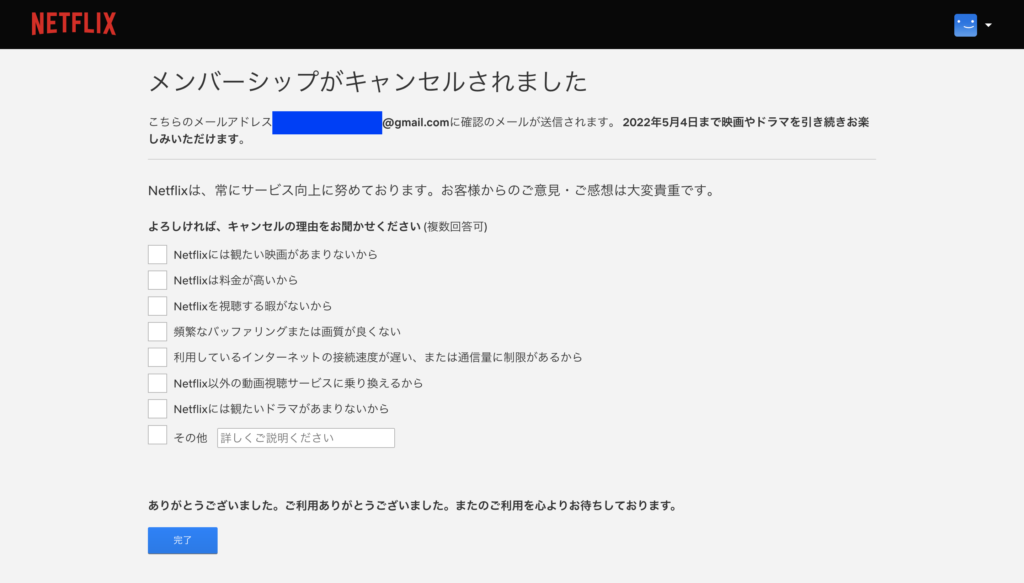
Task: Click the Netflix logo
Action: click(73, 24)
